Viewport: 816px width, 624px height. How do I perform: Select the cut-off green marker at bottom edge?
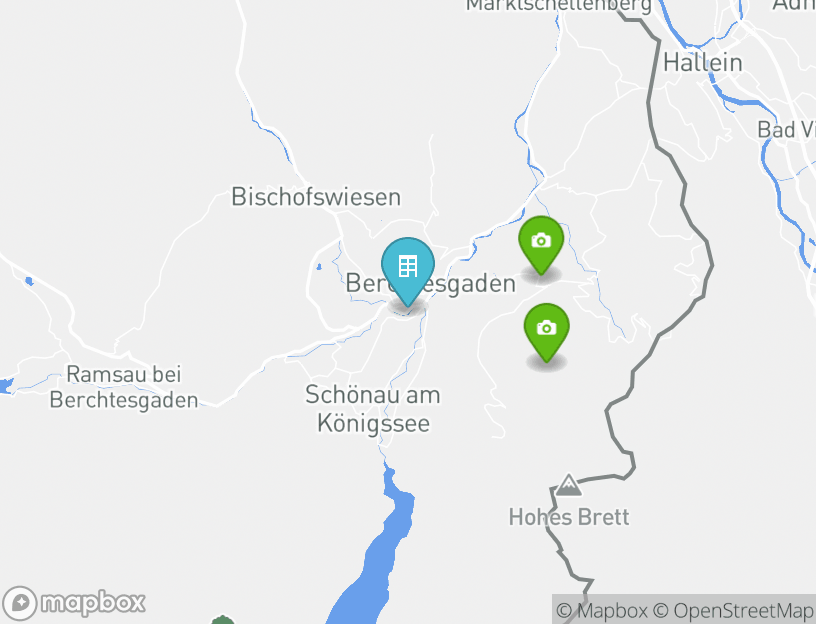pos(222,619)
